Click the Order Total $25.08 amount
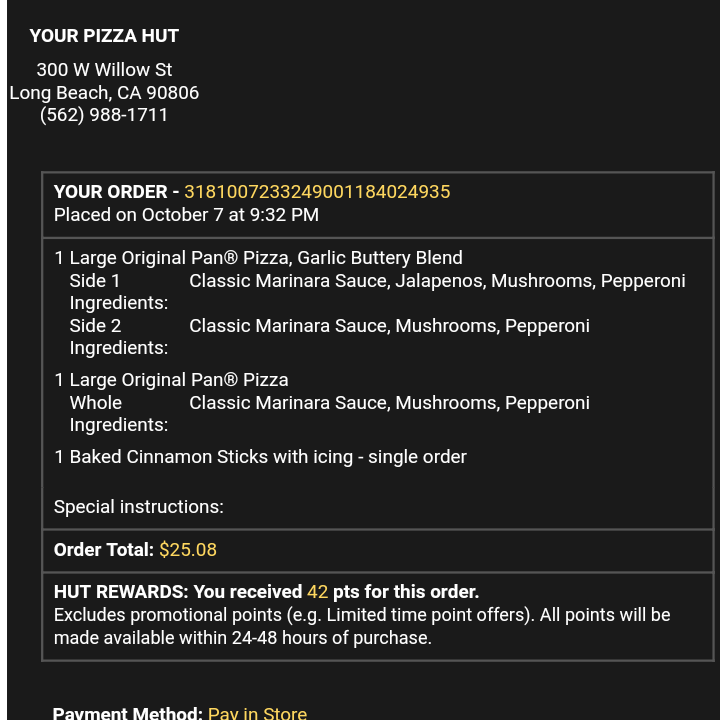The width and height of the screenshot is (720, 720). (x=188, y=550)
